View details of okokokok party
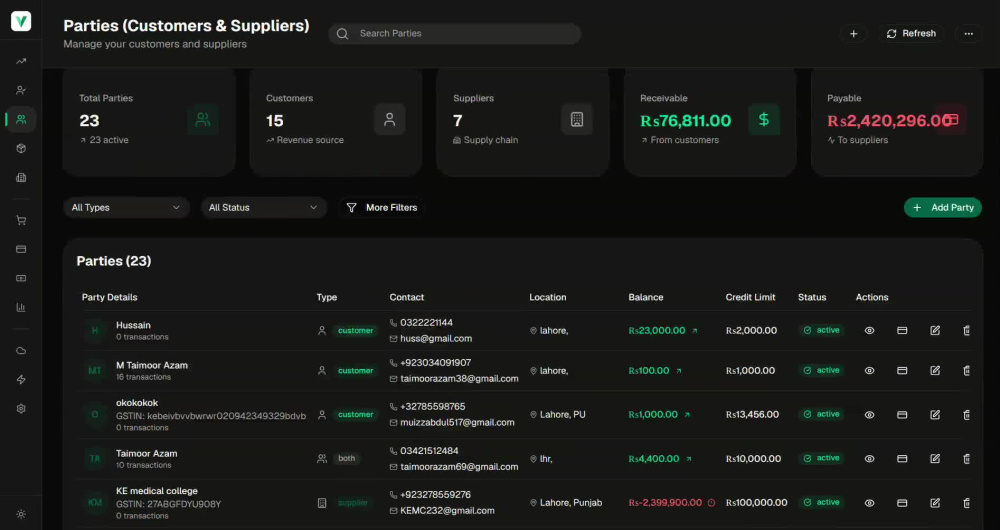This screenshot has width=1000, height=530. (x=869, y=415)
